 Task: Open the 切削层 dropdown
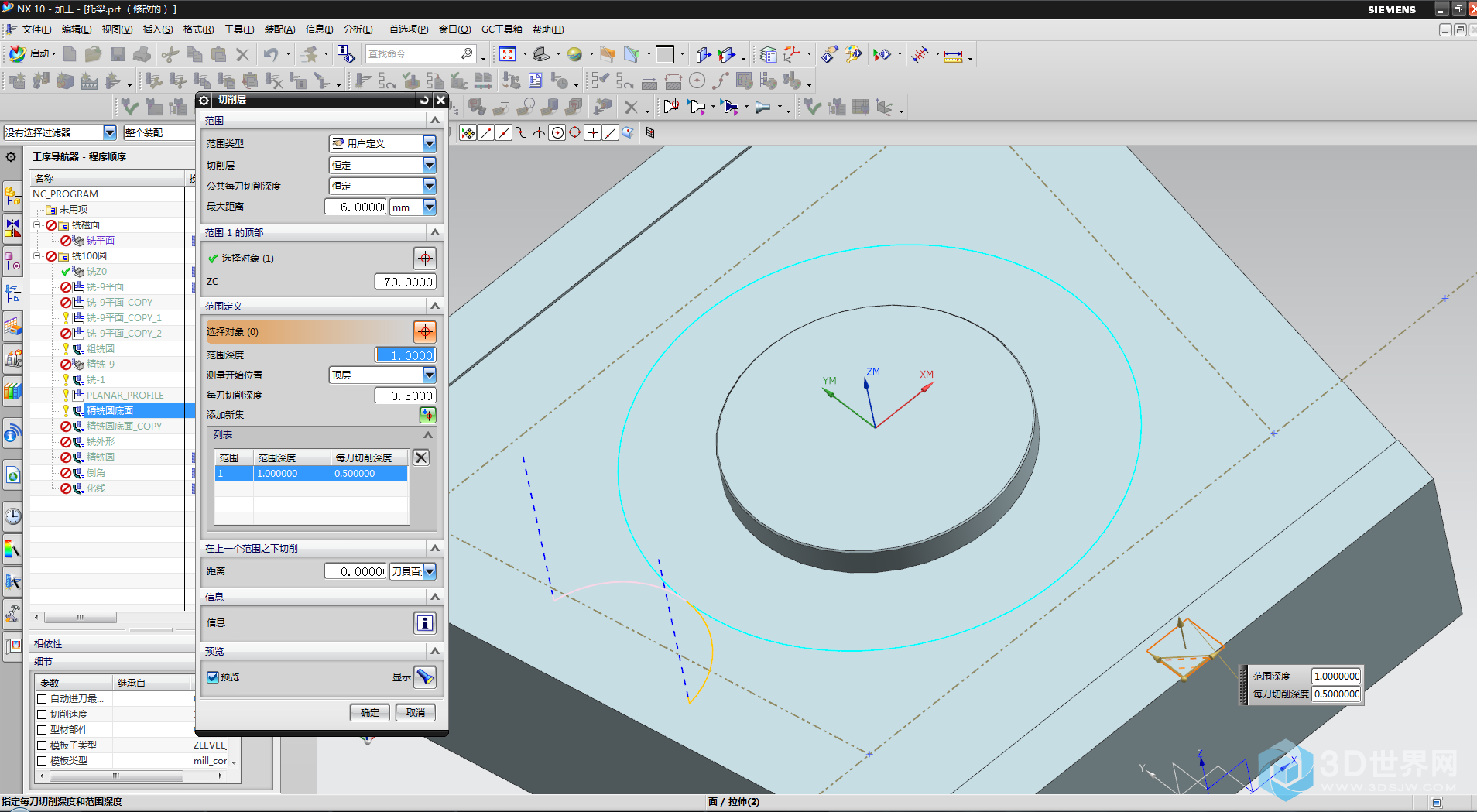click(x=430, y=165)
